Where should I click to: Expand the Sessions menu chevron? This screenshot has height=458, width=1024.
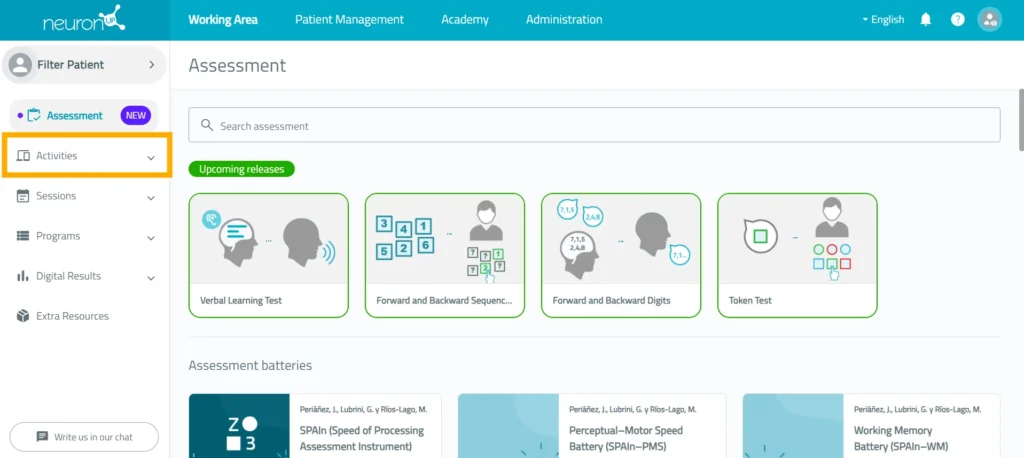tap(151, 197)
